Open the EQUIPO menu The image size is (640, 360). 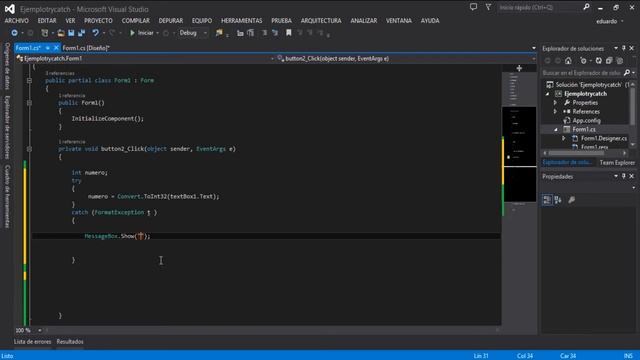[202, 20]
